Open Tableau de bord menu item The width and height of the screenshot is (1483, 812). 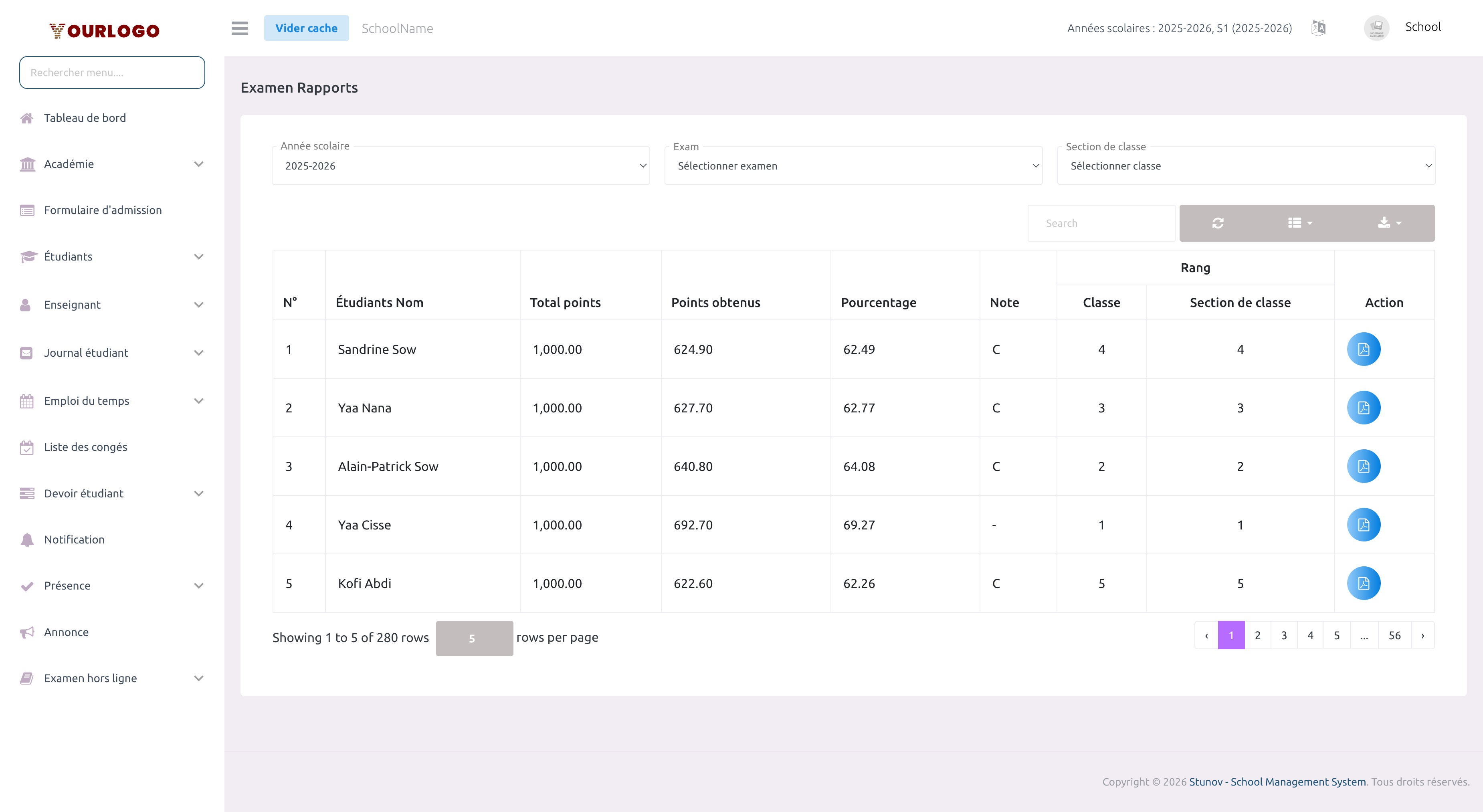click(x=85, y=118)
